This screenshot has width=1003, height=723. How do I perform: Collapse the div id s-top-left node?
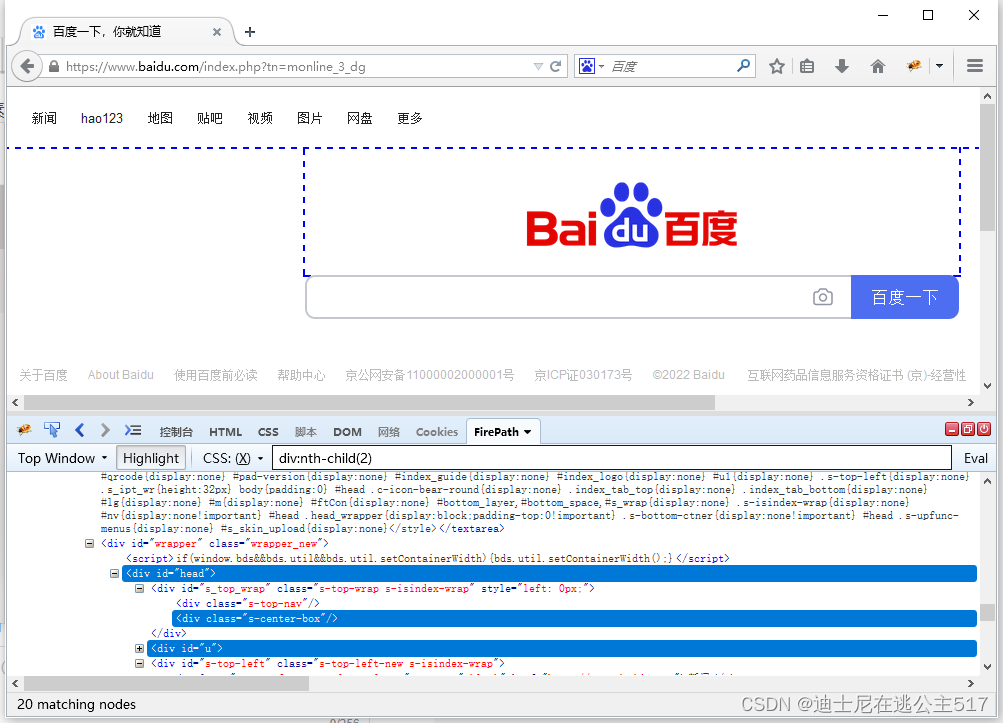coord(139,663)
